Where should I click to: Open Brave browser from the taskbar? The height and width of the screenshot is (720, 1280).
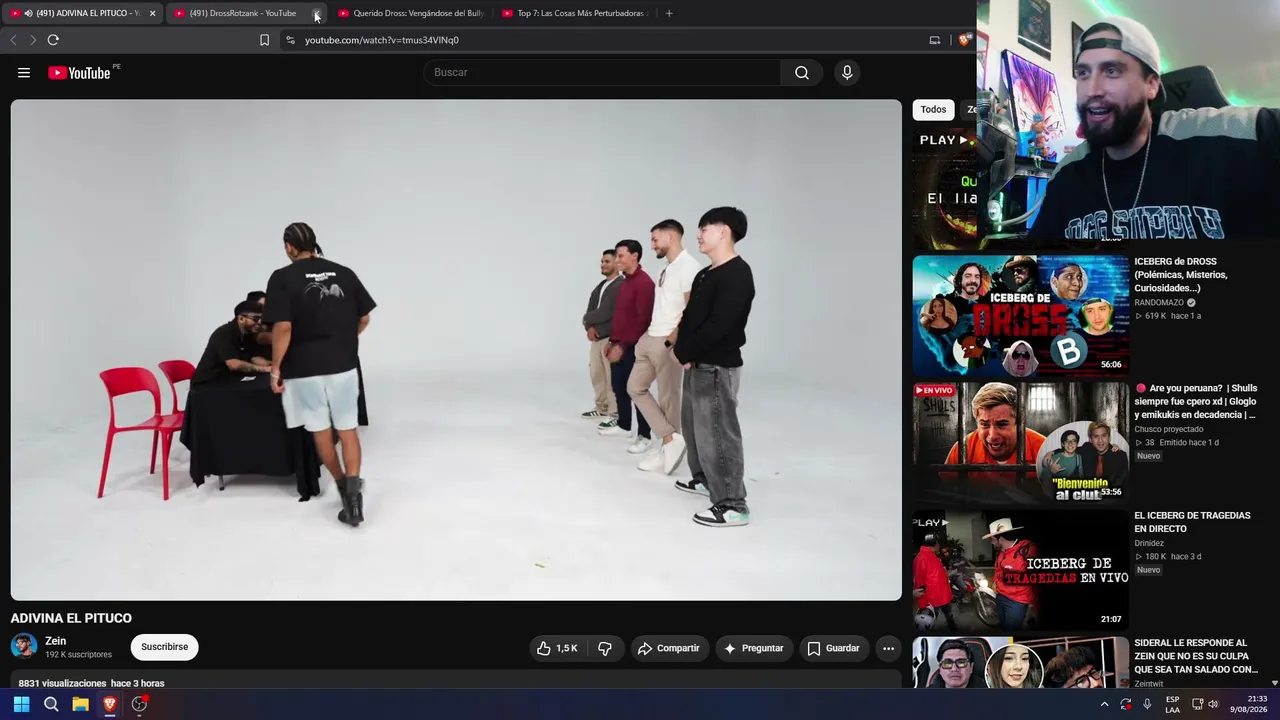[110, 704]
